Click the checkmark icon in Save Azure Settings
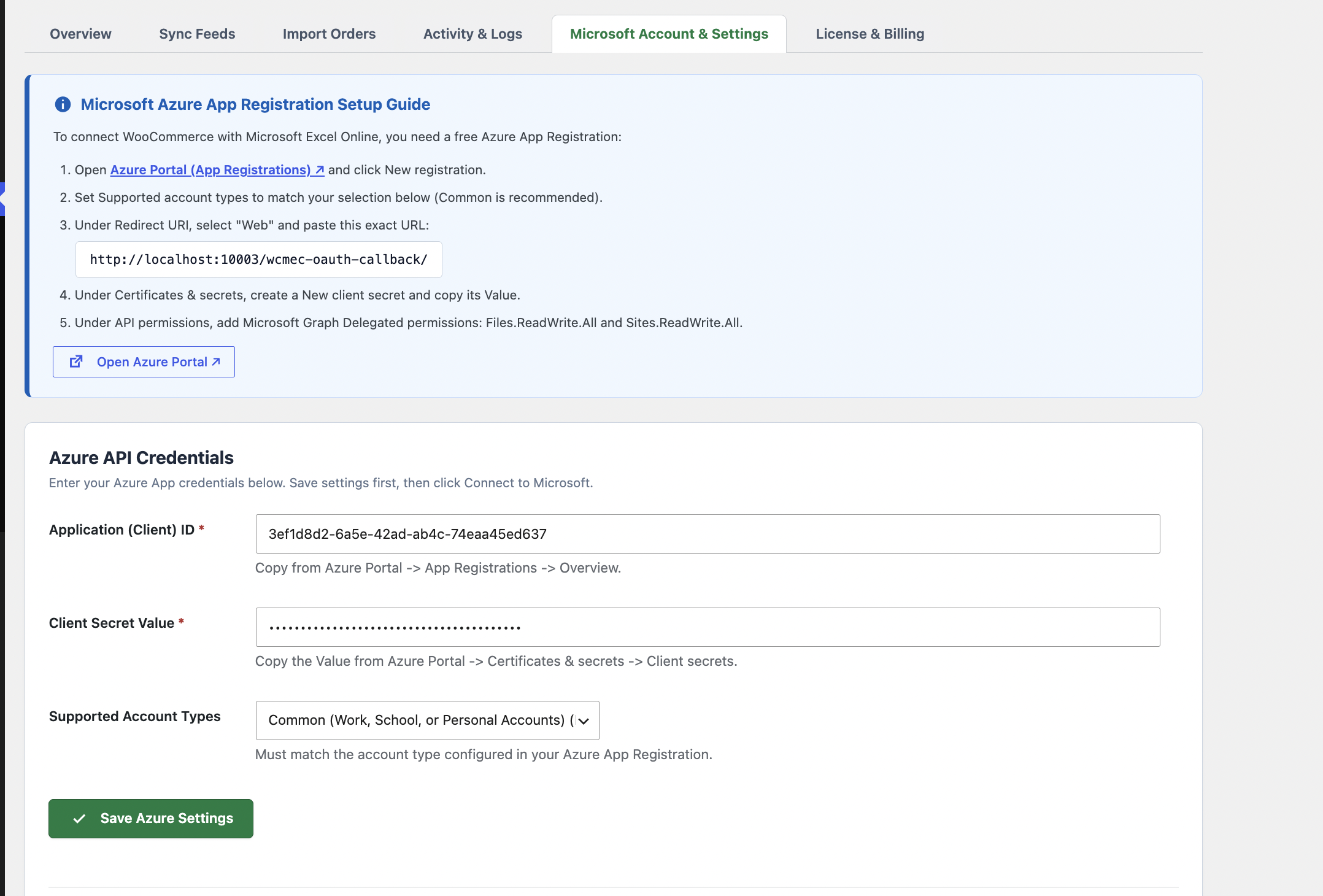This screenshot has height=896, width=1323. 79,819
